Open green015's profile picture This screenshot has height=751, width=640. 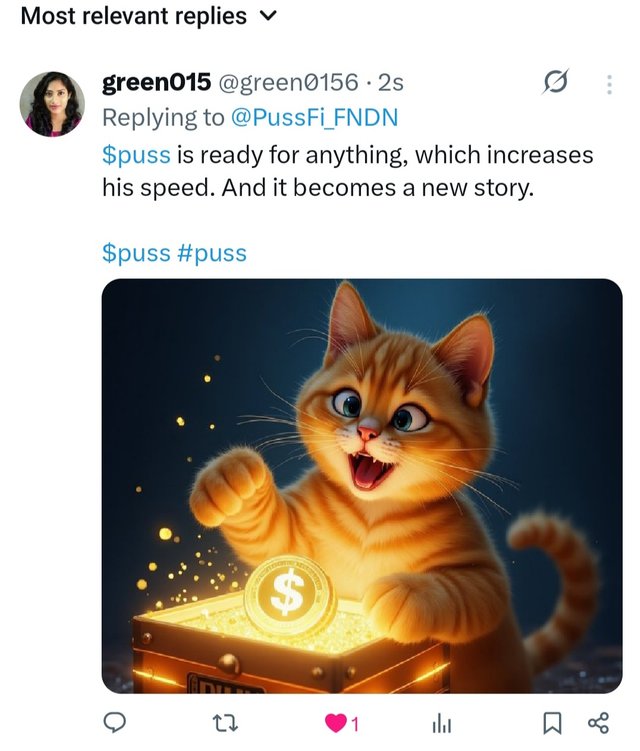(x=53, y=104)
